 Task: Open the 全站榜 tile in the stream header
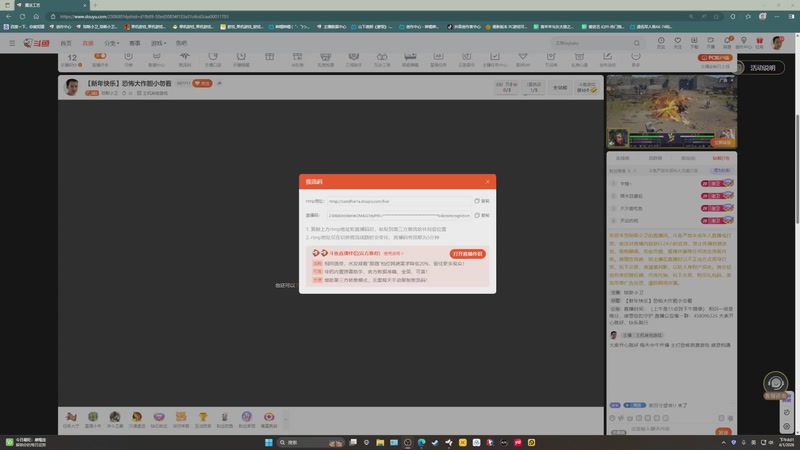pos(560,87)
